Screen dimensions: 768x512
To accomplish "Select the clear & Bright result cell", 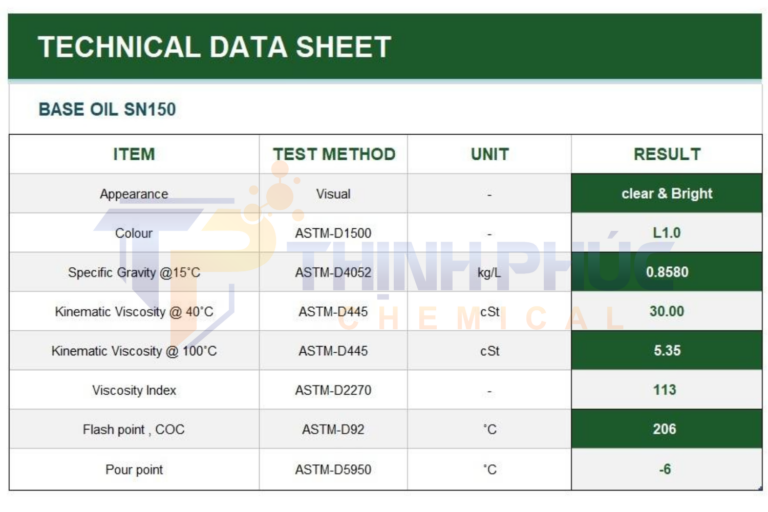I will (667, 194).
